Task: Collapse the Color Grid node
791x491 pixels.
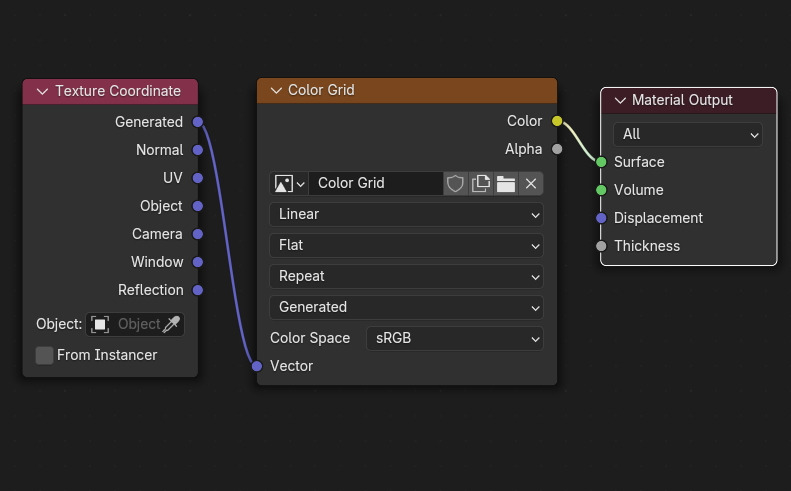Action: coord(276,90)
